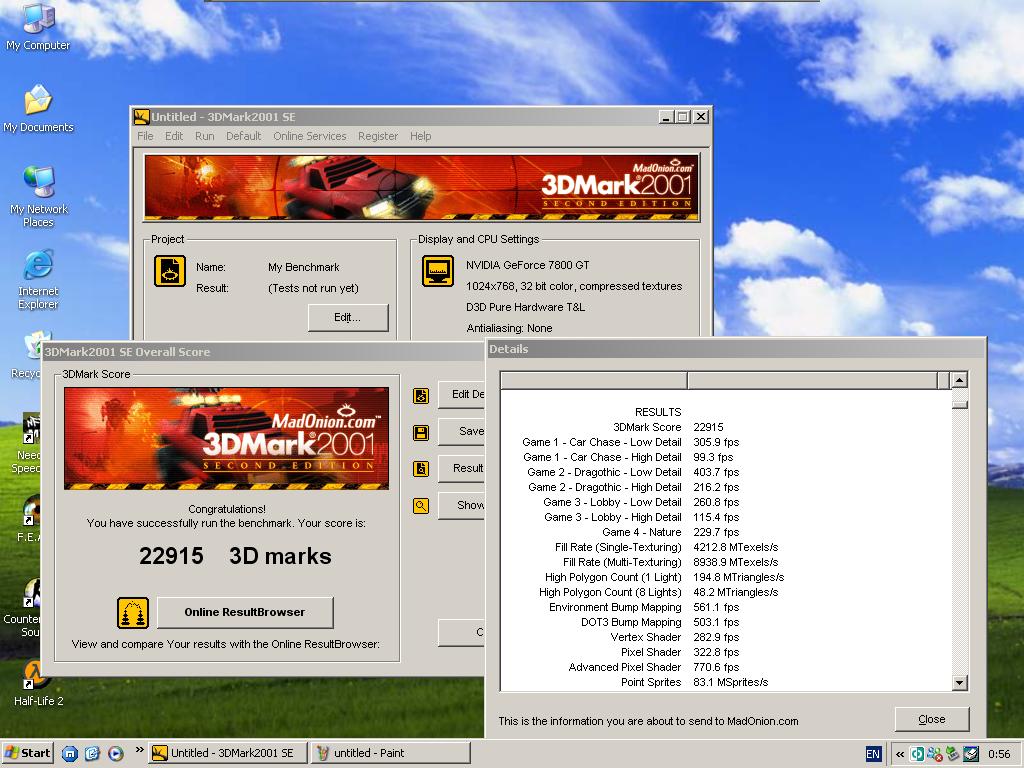1024x768 pixels.
Task: Open Default menu in 3DMark2001
Action: [244, 136]
